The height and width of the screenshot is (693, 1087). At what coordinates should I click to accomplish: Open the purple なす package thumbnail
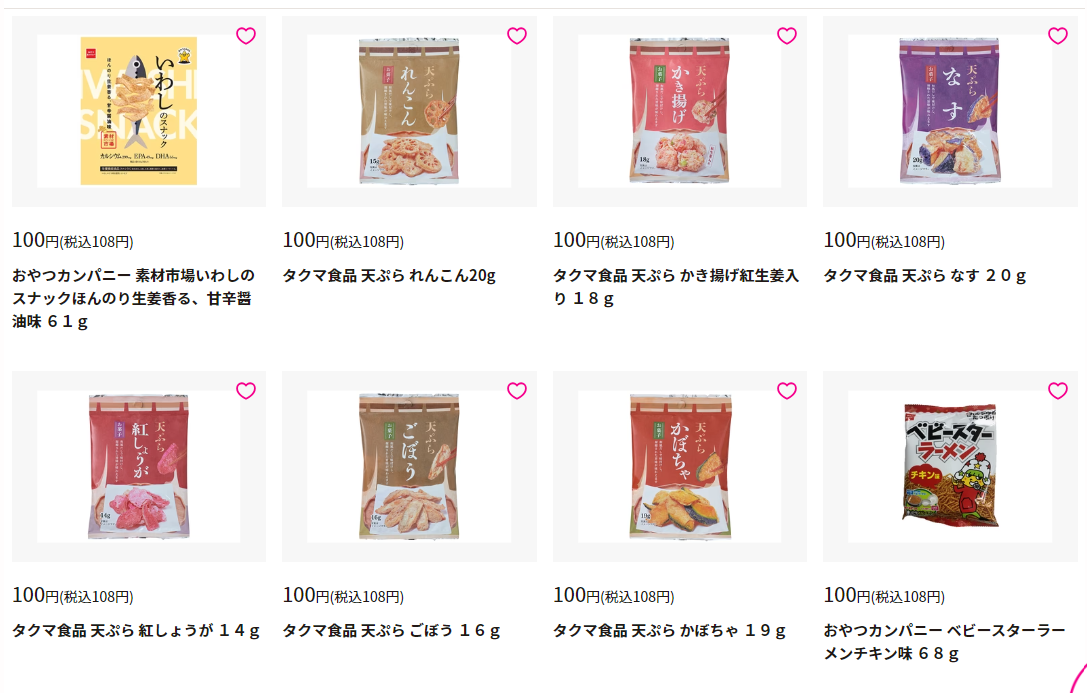950,111
